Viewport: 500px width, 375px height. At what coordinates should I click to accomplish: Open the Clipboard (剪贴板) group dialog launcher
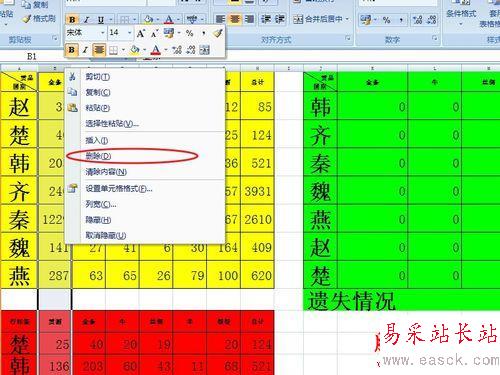pyautogui.click(x=55, y=39)
